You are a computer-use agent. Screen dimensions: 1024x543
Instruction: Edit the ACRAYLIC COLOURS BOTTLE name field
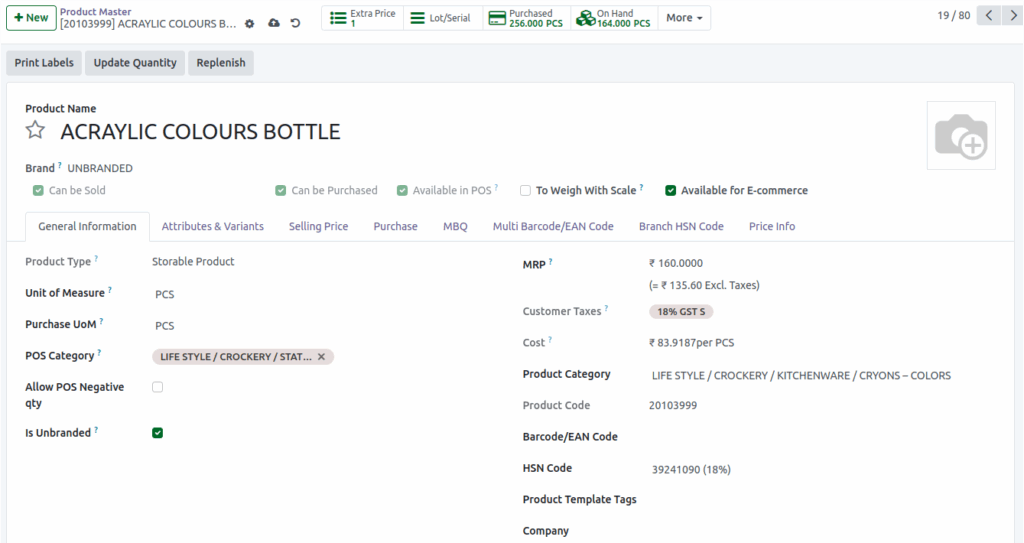click(x=200, y=132)
